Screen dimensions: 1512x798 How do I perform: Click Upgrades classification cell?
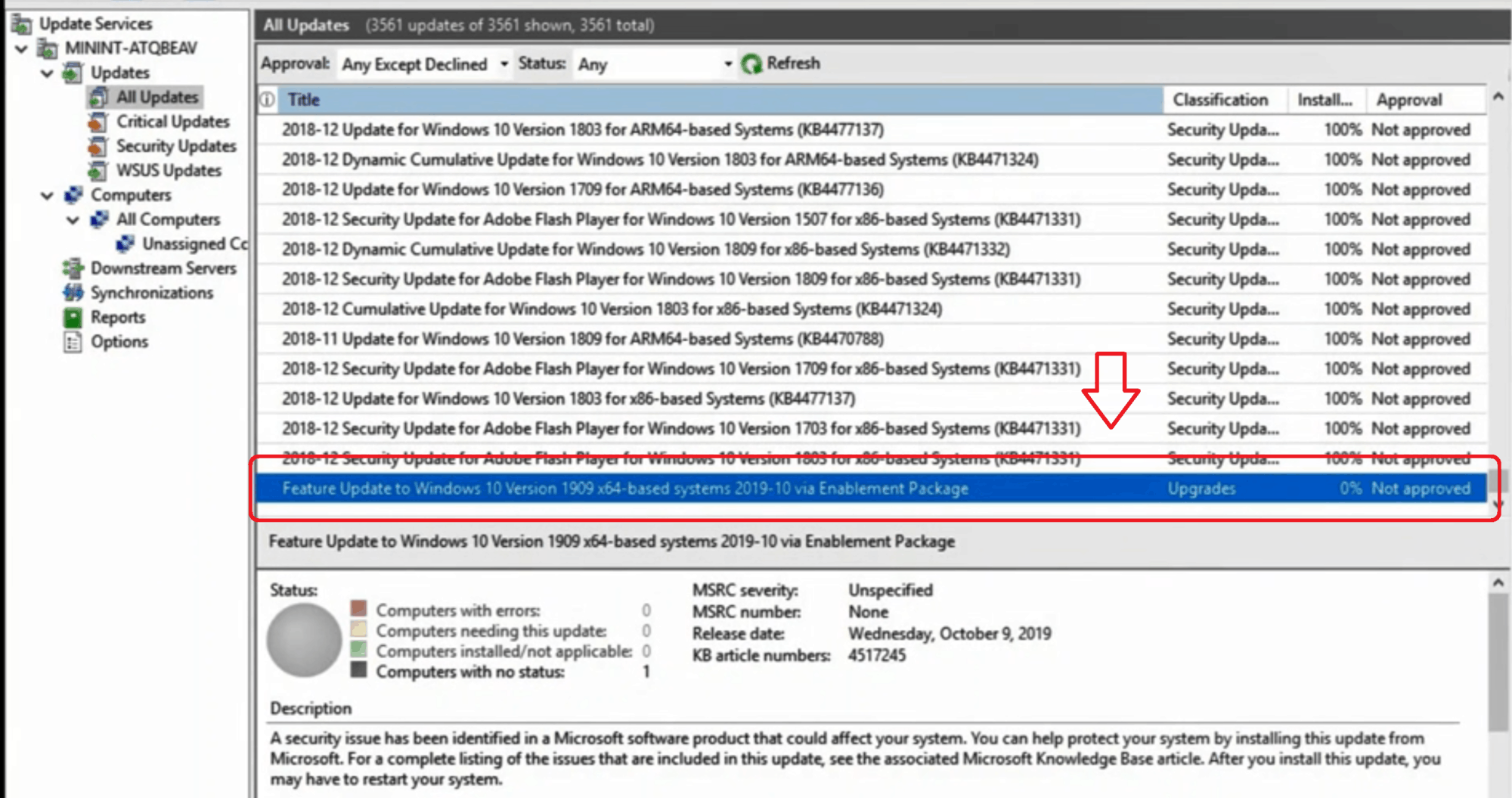click(x=1201, y=489)
